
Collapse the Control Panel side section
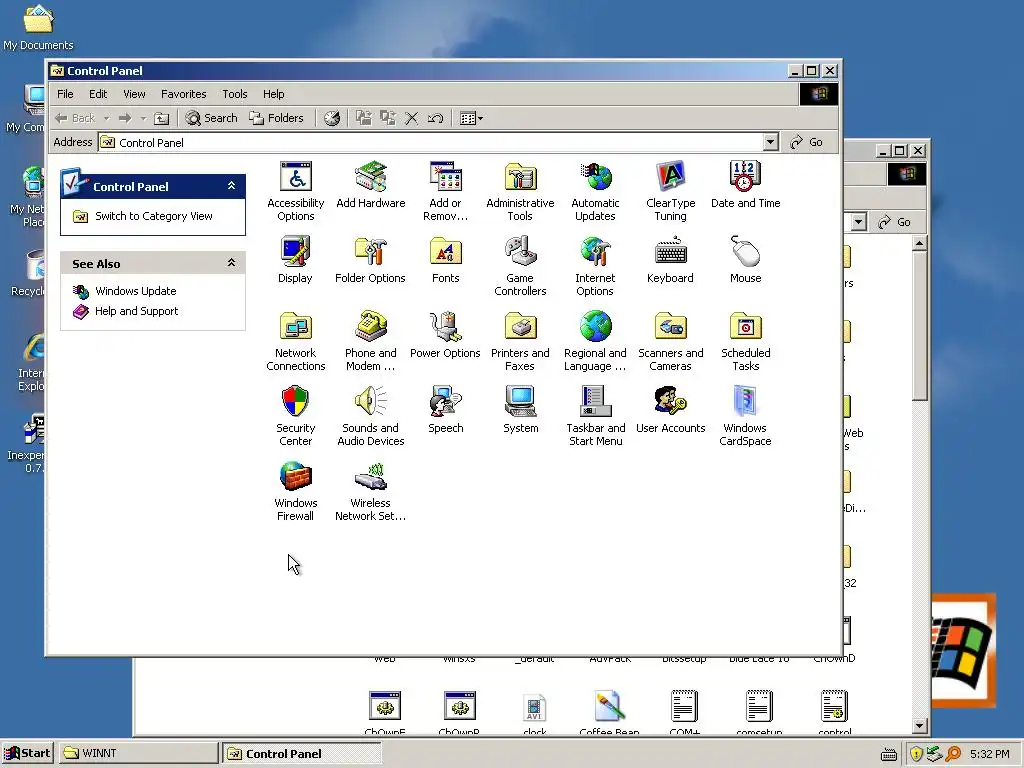[231, 186]
